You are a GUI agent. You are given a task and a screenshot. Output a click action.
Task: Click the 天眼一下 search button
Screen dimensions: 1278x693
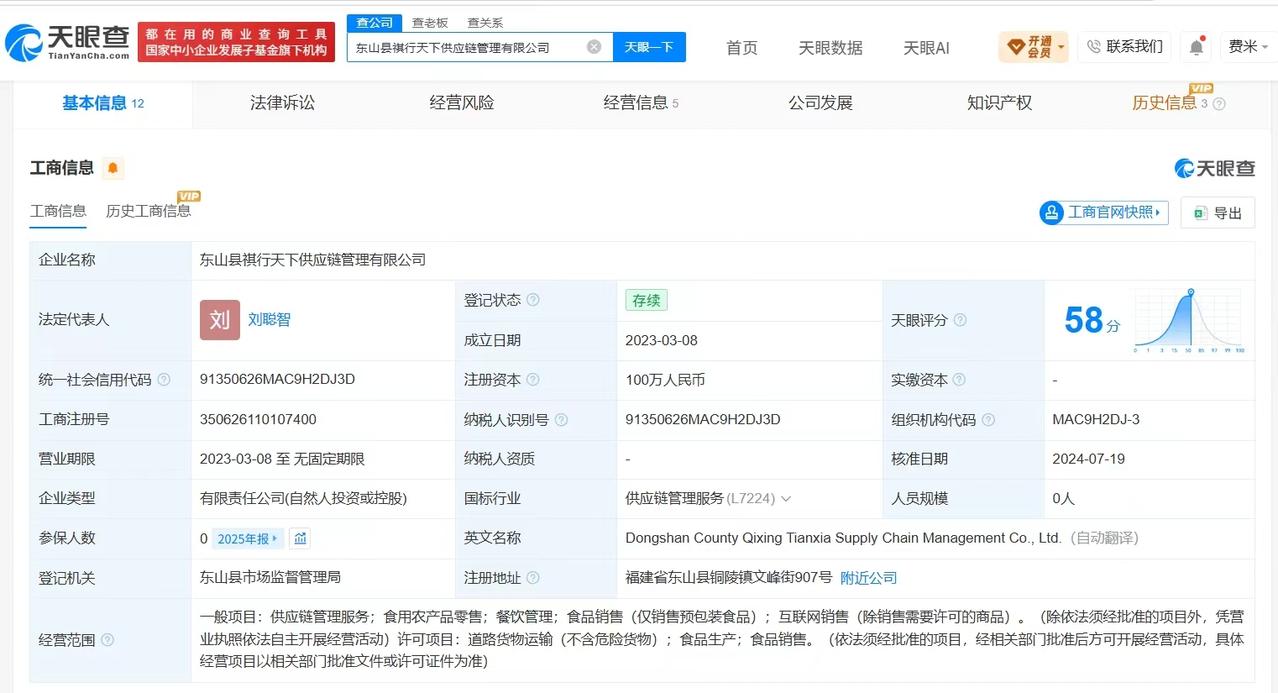(x=649, y=47)
